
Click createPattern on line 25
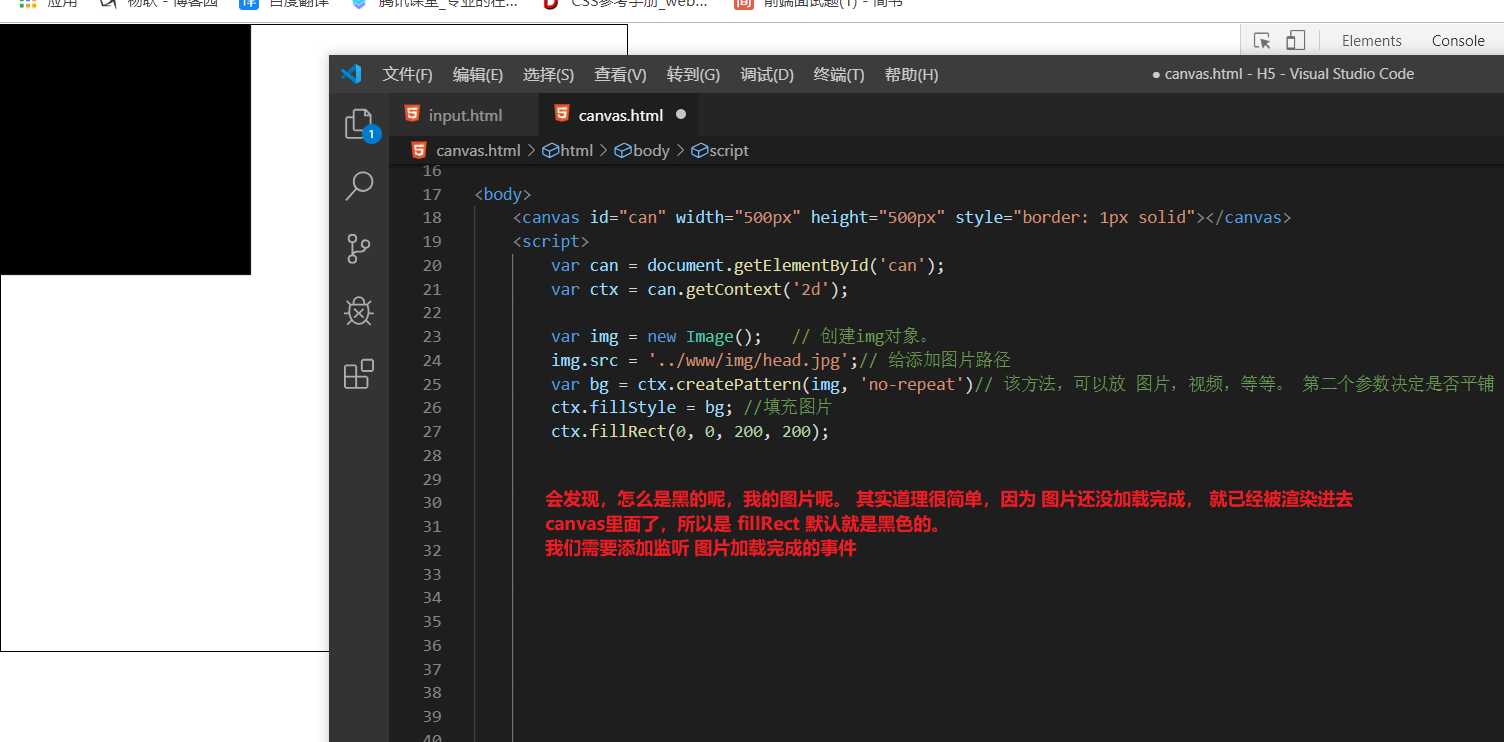coord(739,384)
